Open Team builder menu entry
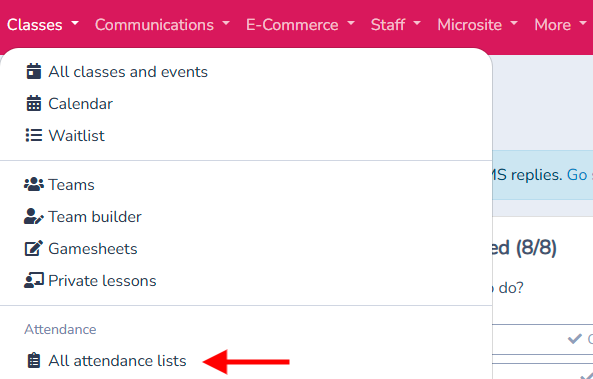 pyautogui.click(x=95, y=217)
